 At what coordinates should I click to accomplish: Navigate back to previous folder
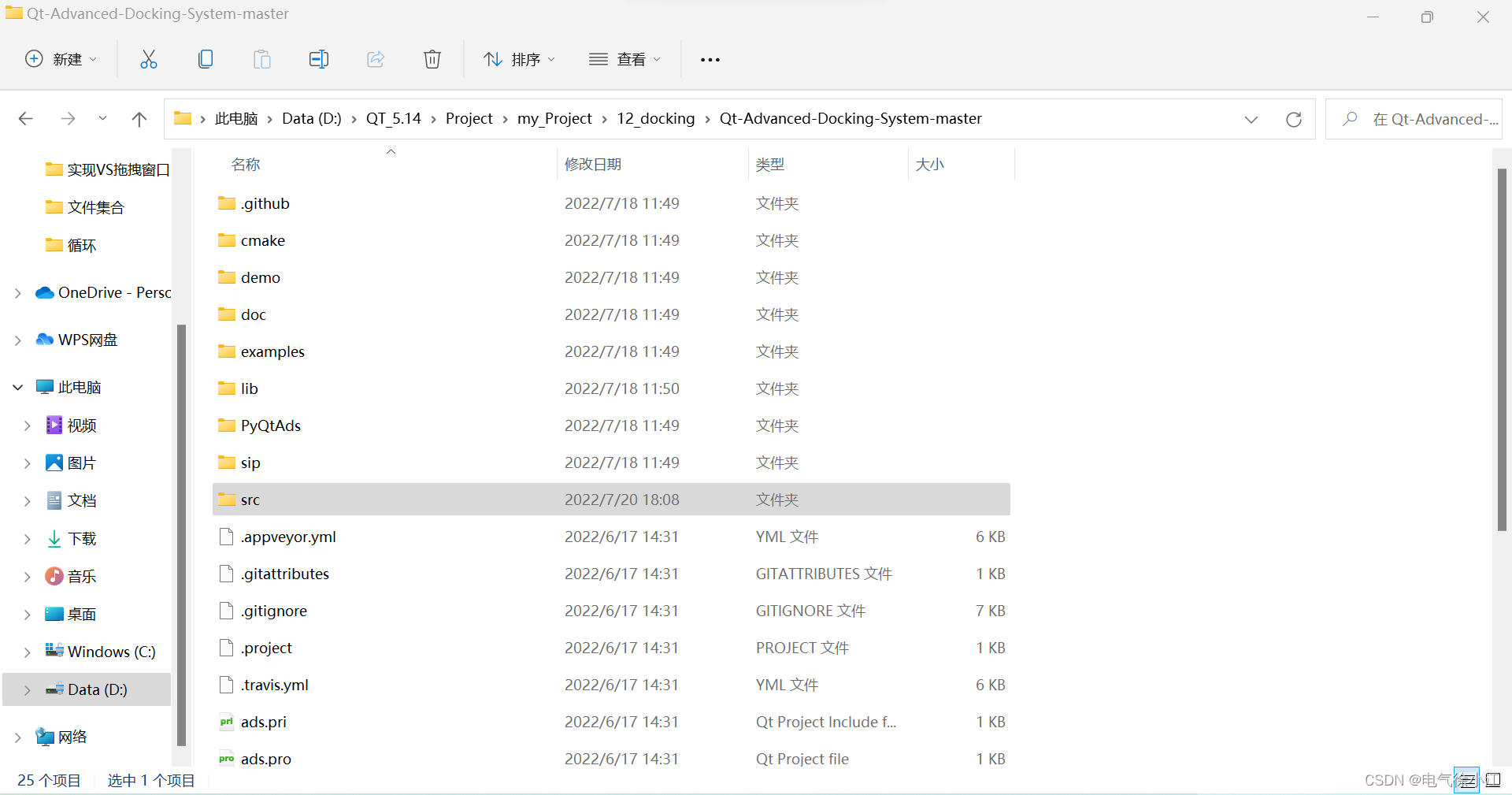pyautogui.click(x=25, y=118)
